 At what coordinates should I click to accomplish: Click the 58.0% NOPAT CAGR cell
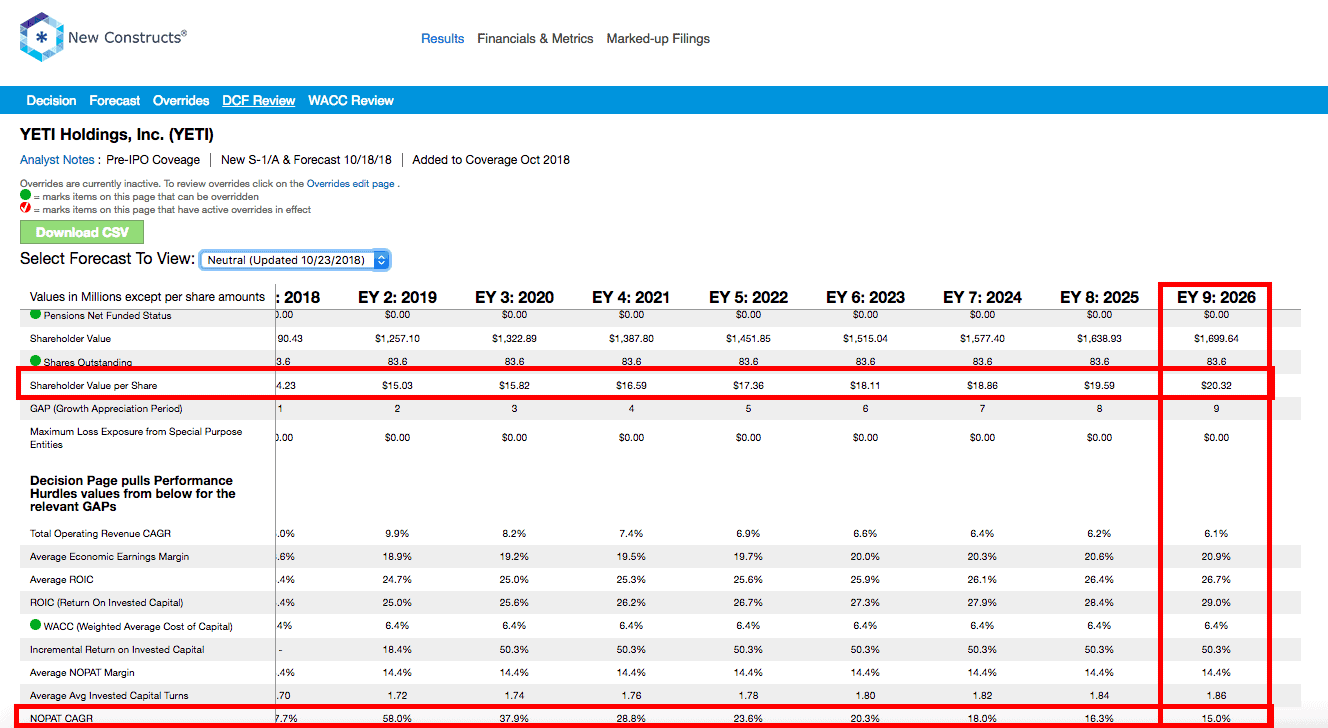click(x=397, y=718)
